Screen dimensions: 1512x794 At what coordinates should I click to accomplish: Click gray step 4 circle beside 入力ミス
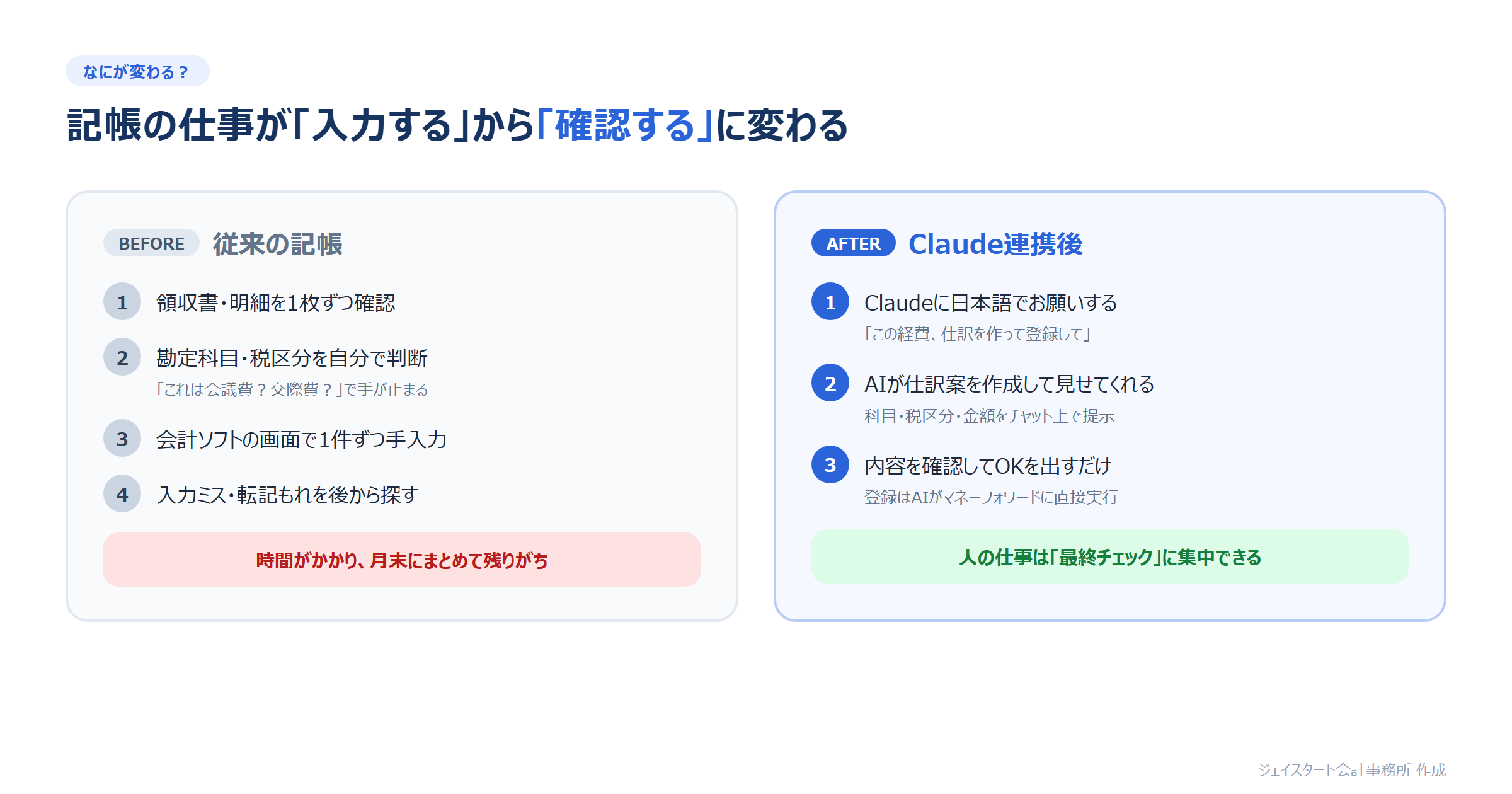122,494
